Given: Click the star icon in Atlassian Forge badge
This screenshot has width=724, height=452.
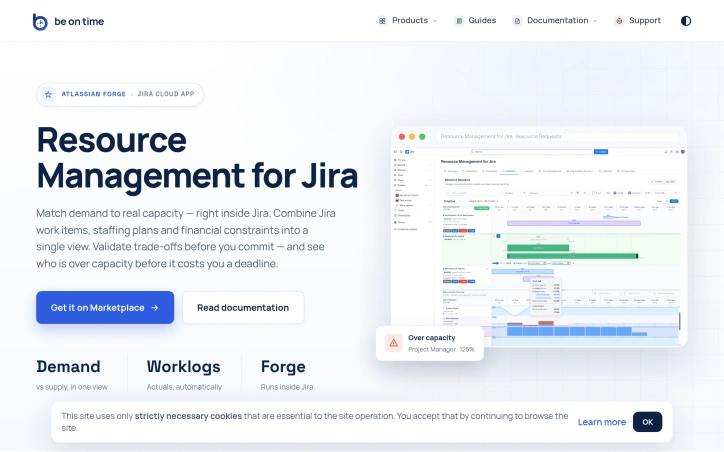Looking at the screenshot, I should [x=48, y=94].
